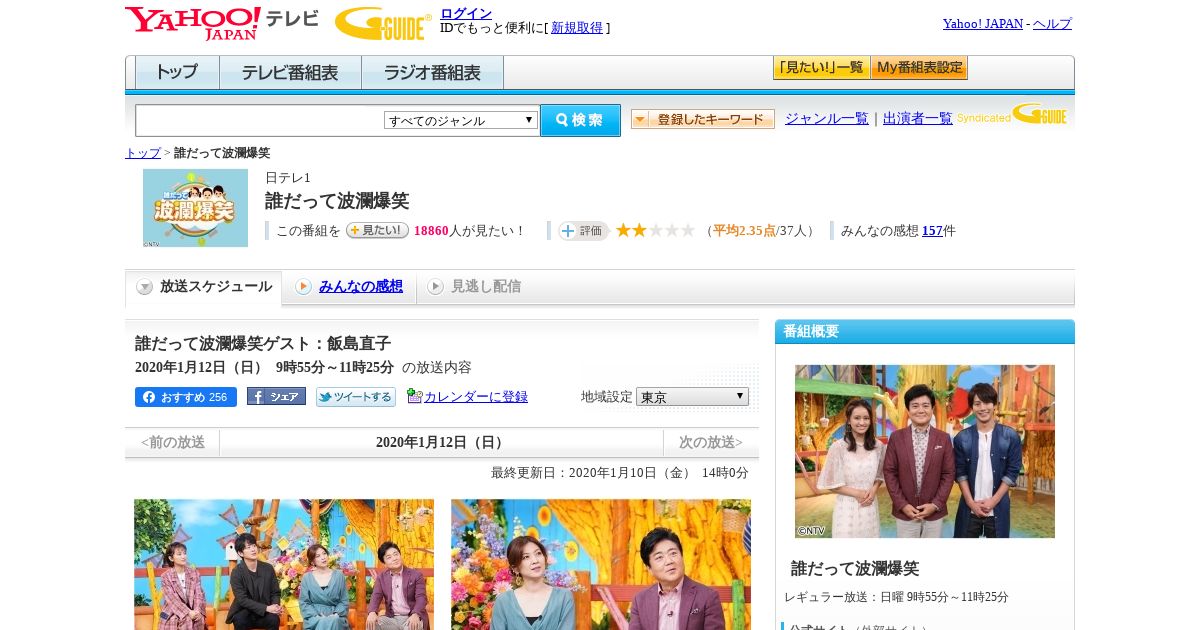
Task: Click the トップ breadcrumb link
Action: pyautogui.click(x=143, y=153)
